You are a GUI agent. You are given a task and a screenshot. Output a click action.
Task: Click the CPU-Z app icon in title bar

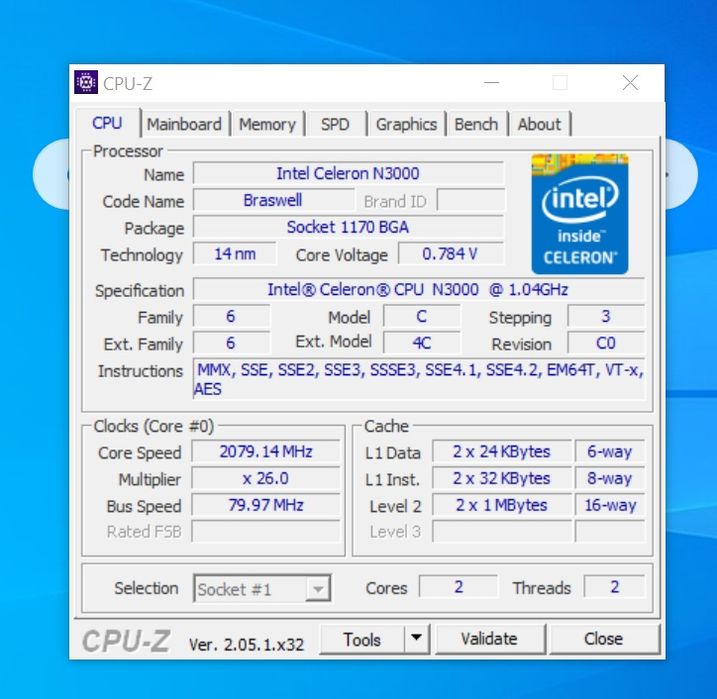click(86, 82)
